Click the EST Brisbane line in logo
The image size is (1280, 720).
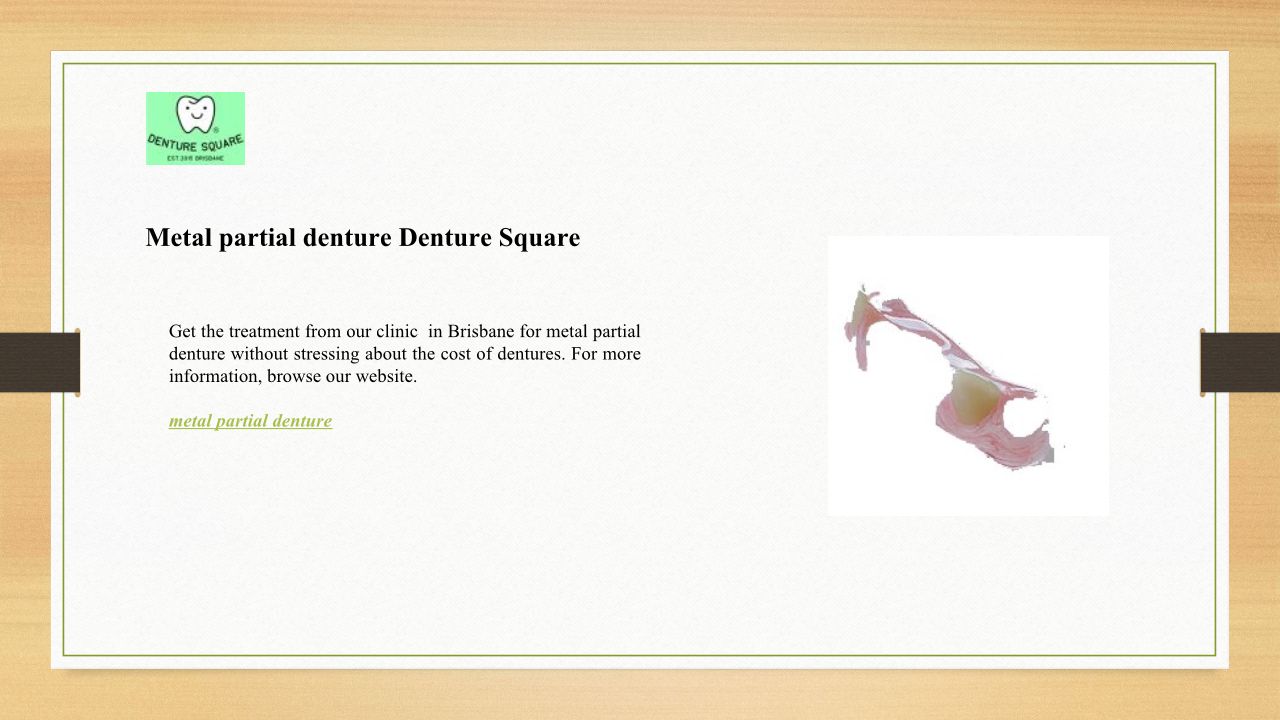point(195,159)
